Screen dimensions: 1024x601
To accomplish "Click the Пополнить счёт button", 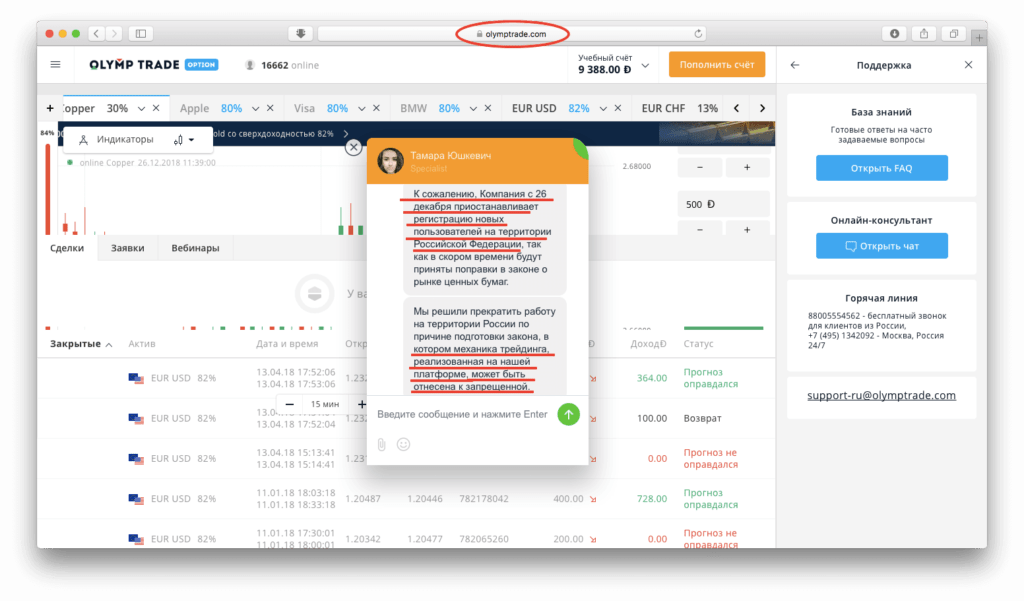I will point(717,65).
